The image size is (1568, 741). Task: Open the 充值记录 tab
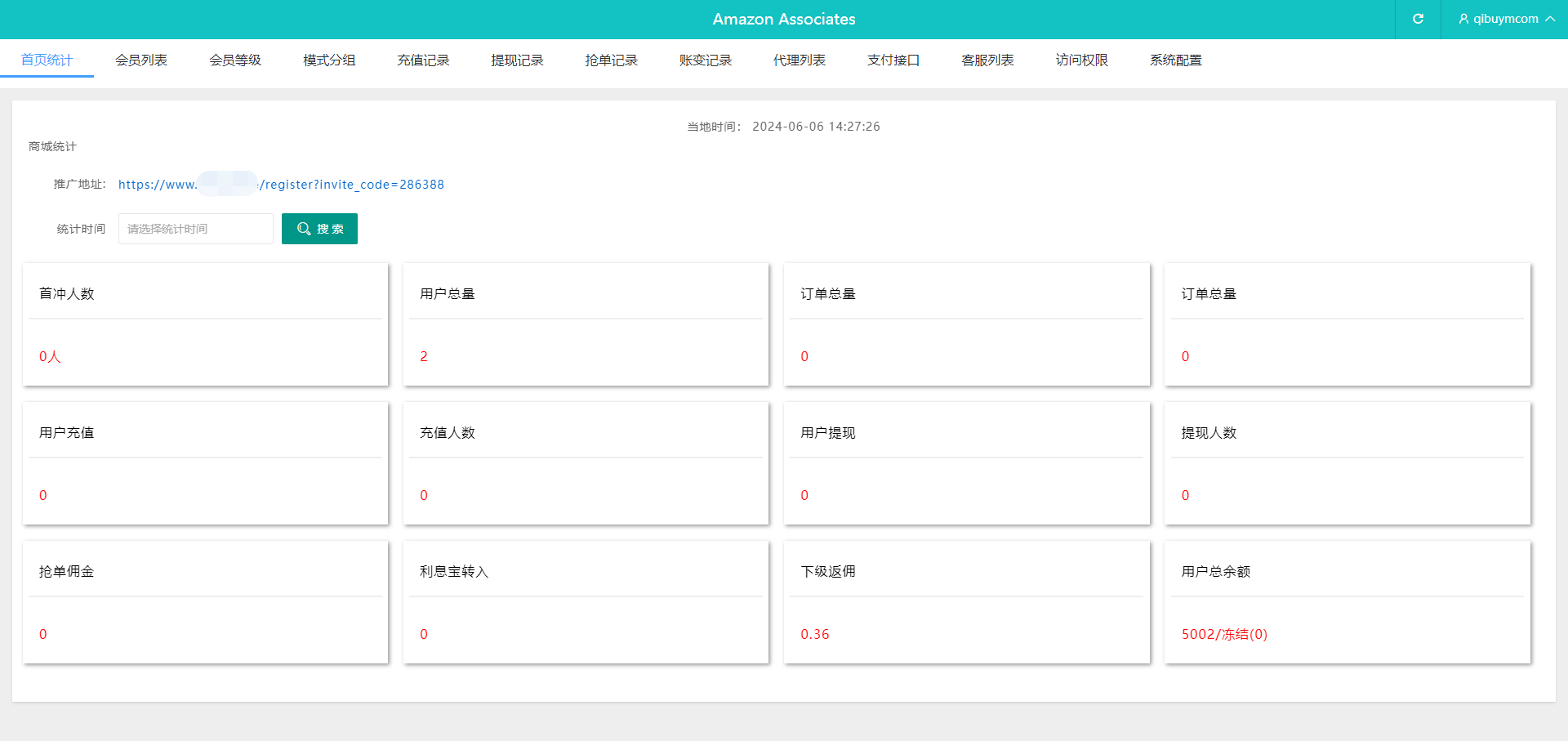click(423, 60)
